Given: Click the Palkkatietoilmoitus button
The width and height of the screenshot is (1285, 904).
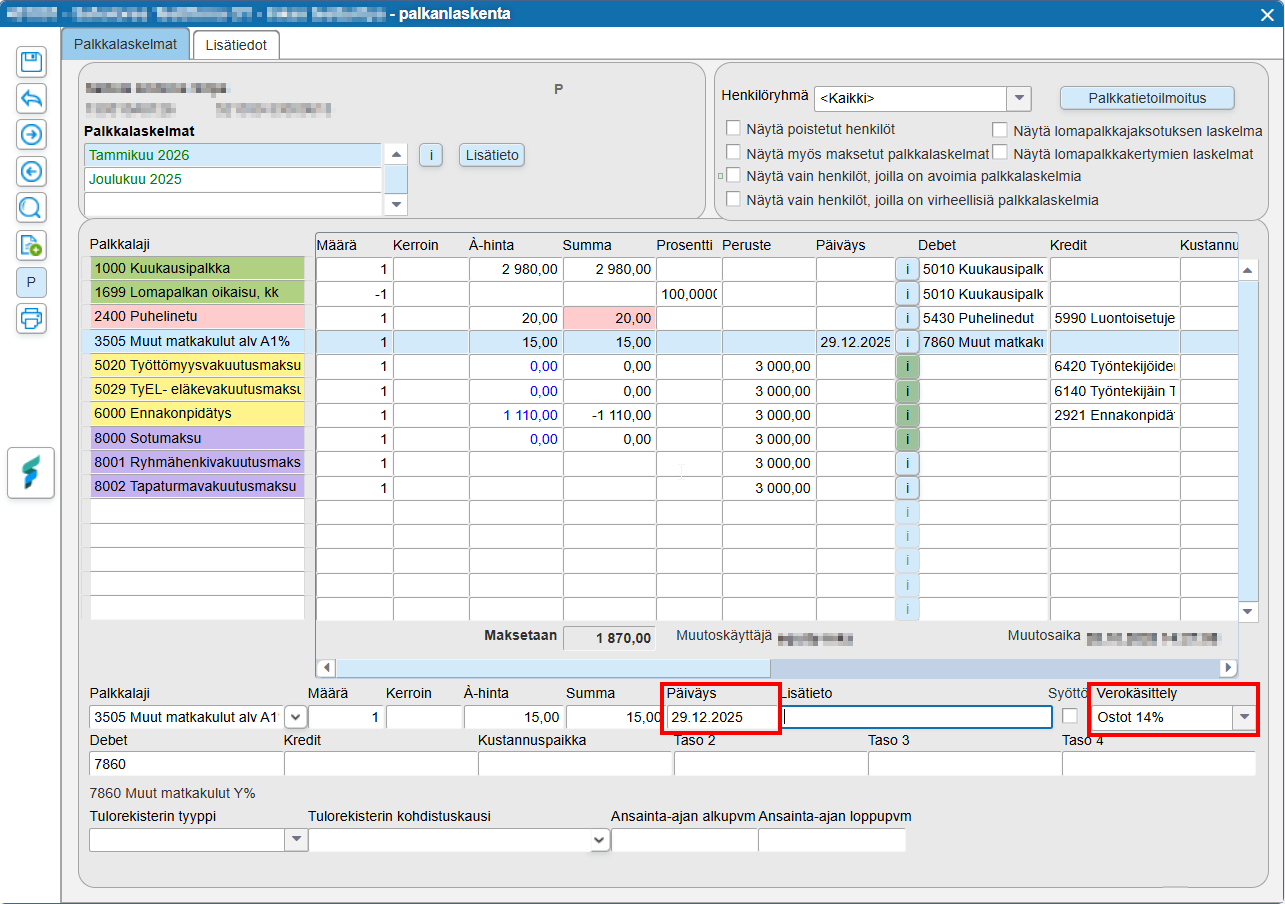Looking at the screenshot, I should (x=1147, y=98).
